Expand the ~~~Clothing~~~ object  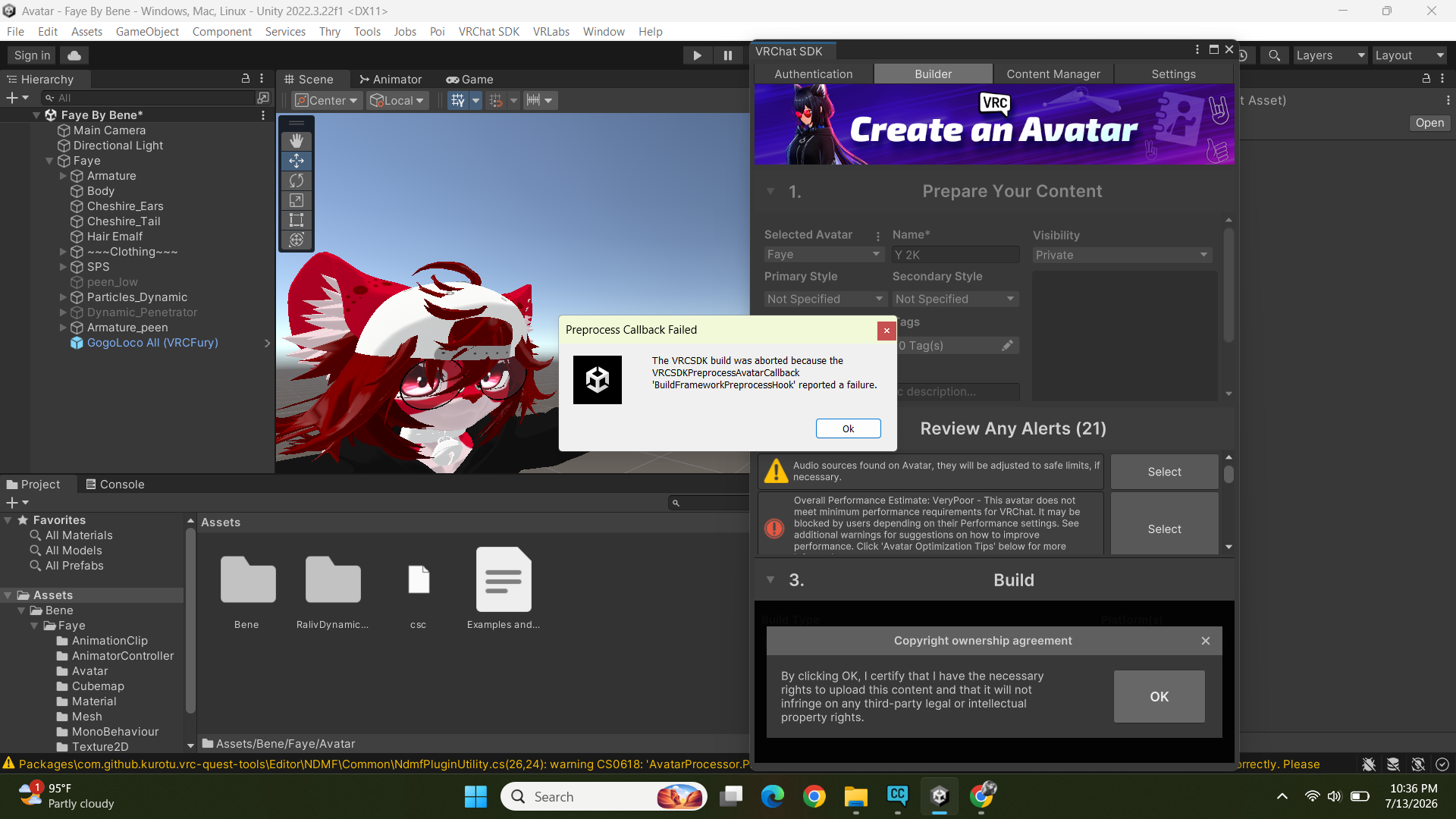pos(63,252)
